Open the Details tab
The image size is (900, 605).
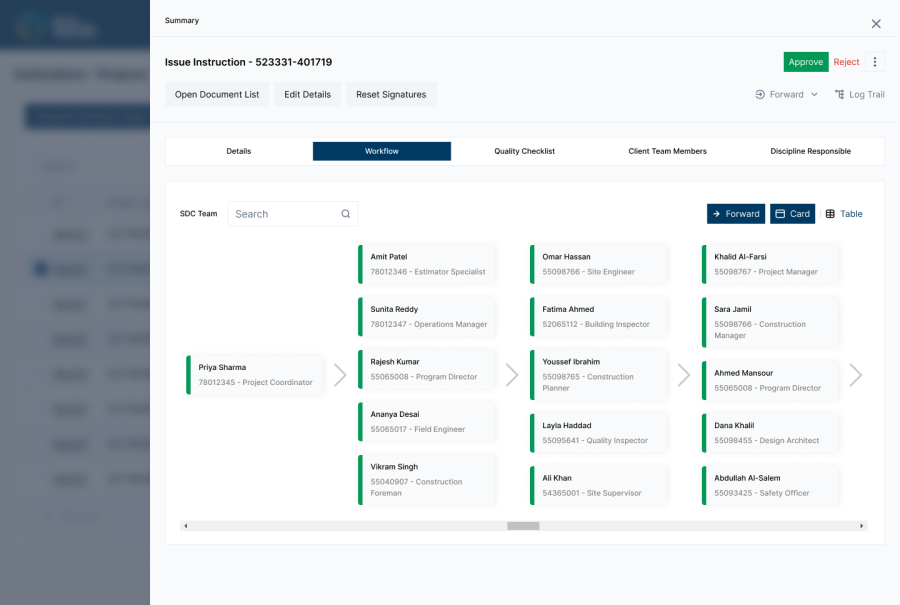coord(239,151)
